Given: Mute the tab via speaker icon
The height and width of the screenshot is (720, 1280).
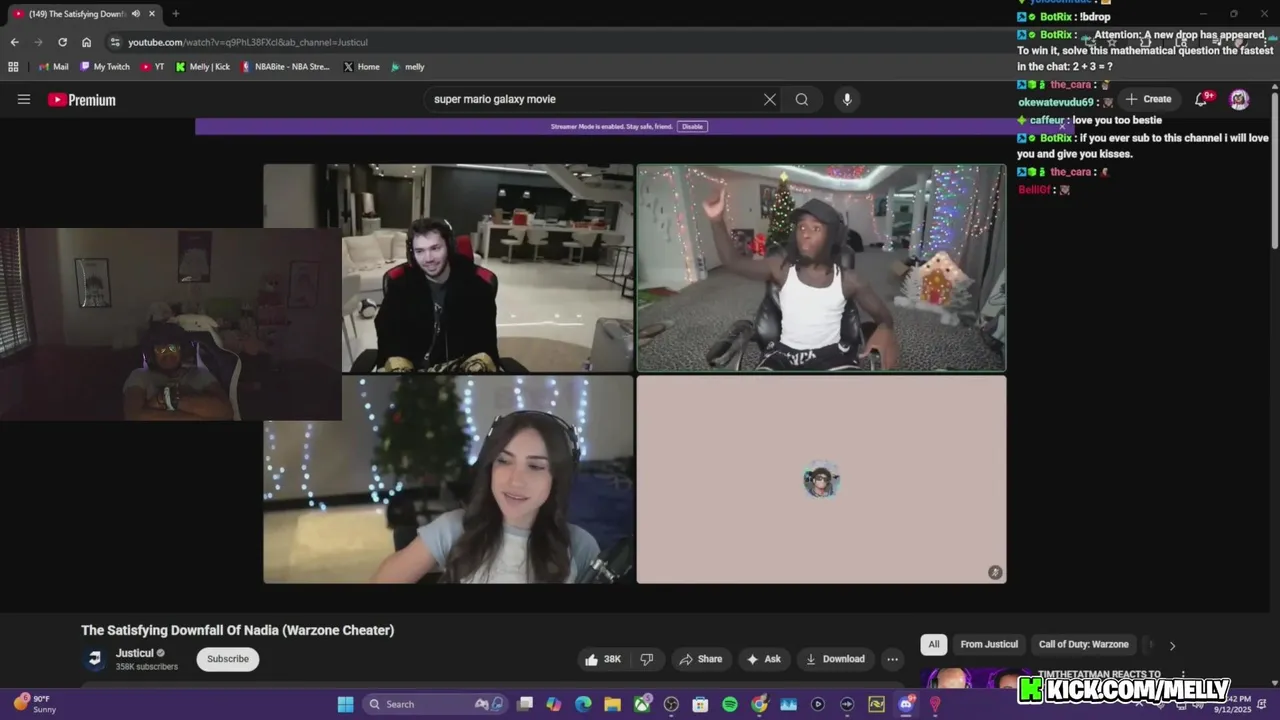Looking at the screenshot, I should pyautogui.click(x=136, y=14).
